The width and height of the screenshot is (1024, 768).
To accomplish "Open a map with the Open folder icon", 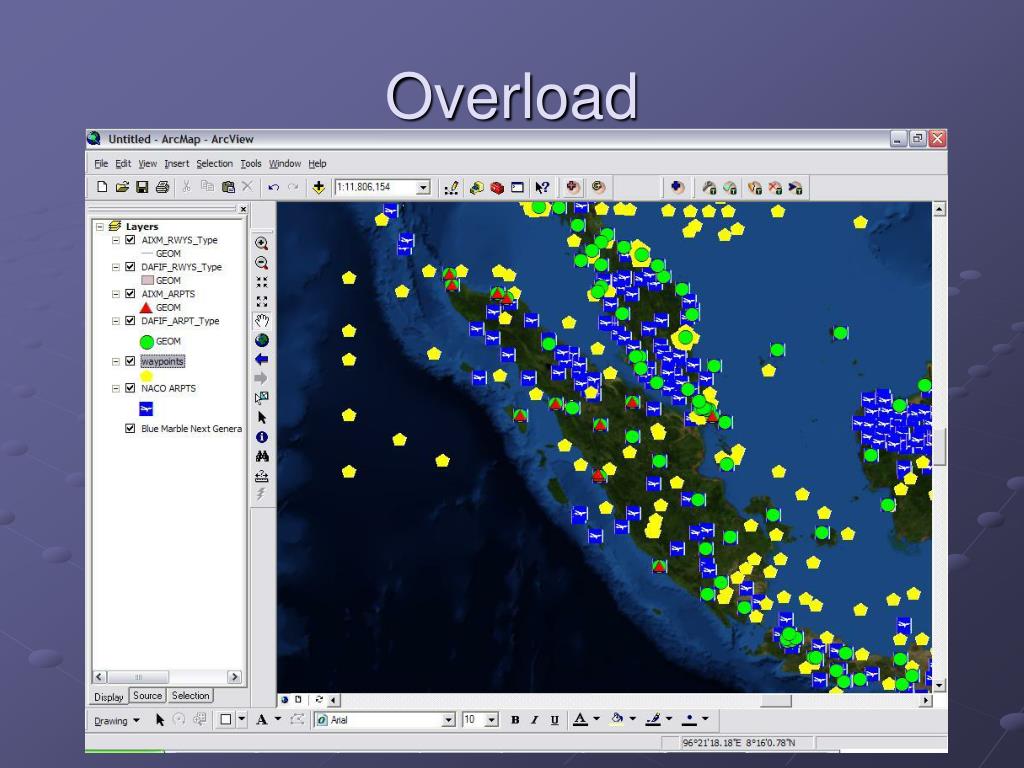I will [x=122, y=187].
